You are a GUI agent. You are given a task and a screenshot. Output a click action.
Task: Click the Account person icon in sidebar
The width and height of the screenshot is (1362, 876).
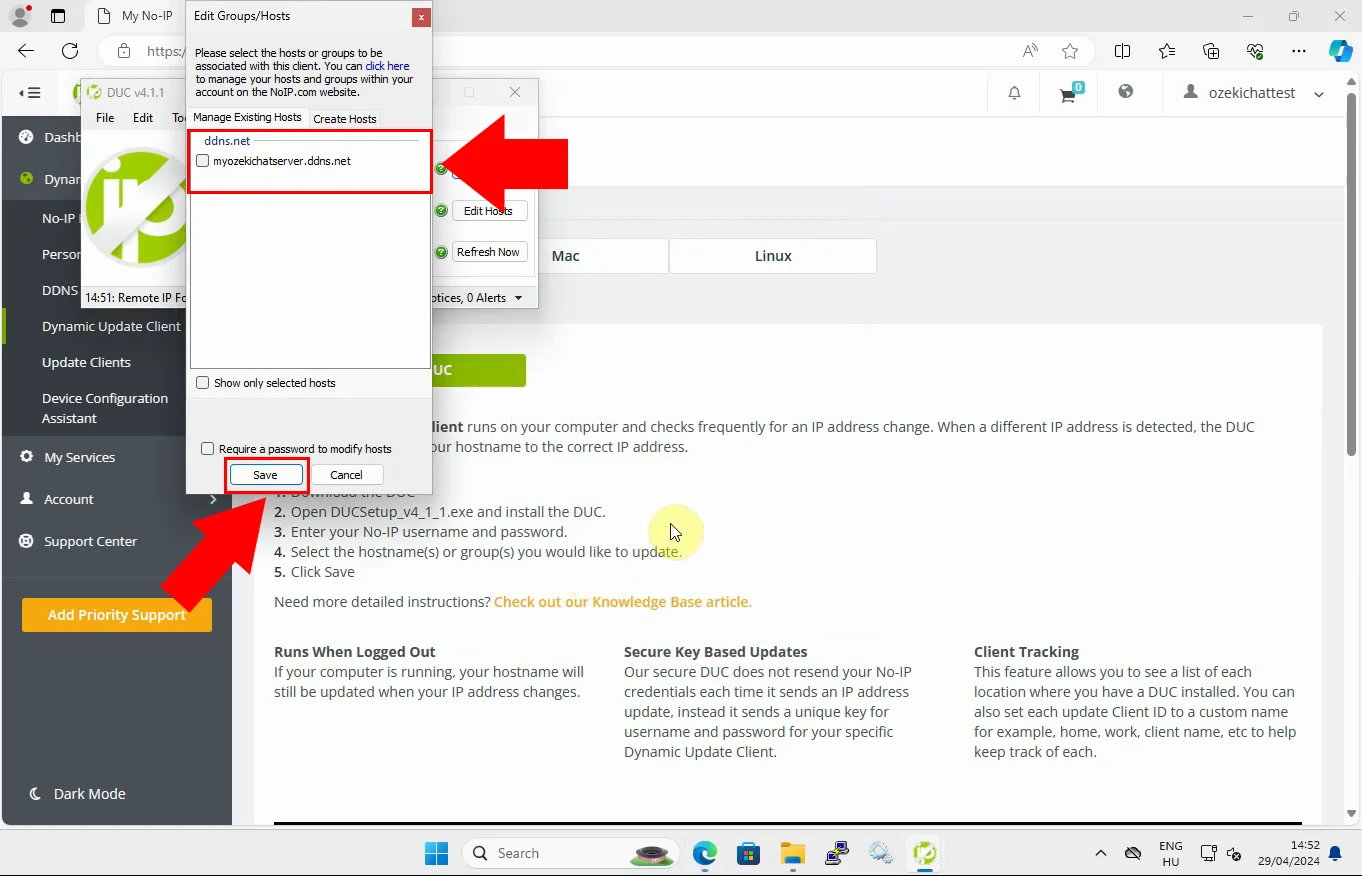(x=26, y=499)
